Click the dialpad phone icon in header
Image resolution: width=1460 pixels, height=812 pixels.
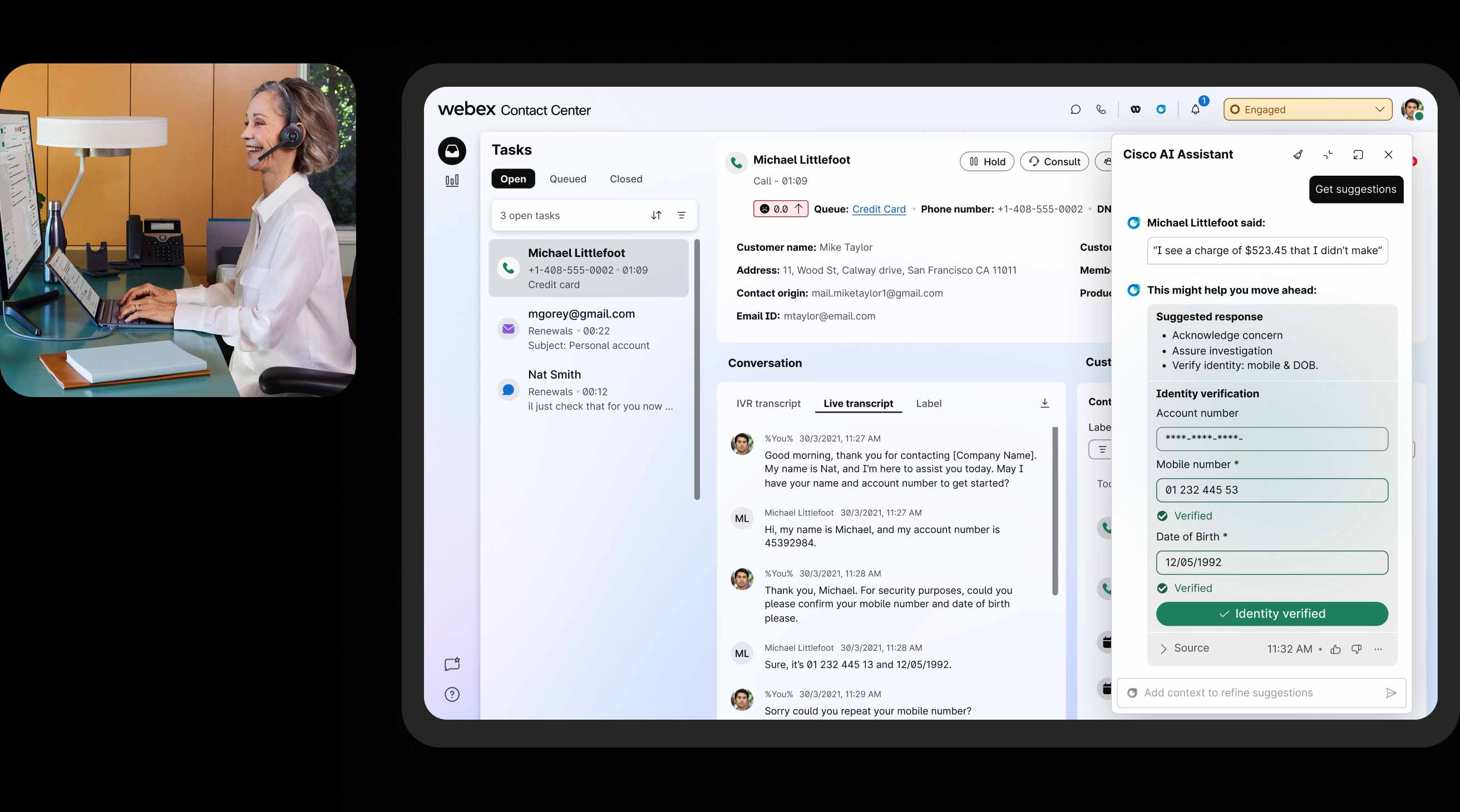(x=1101, y=110)
